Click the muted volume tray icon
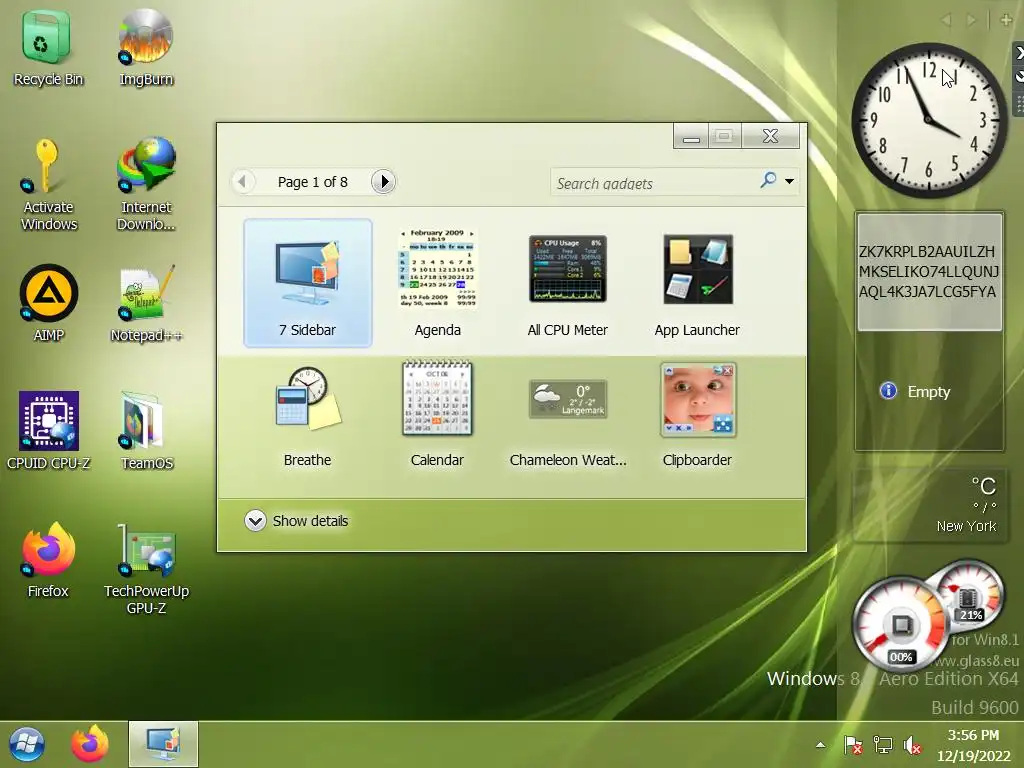Screen dimensions: 1024x768 click(x=912, y=745)
